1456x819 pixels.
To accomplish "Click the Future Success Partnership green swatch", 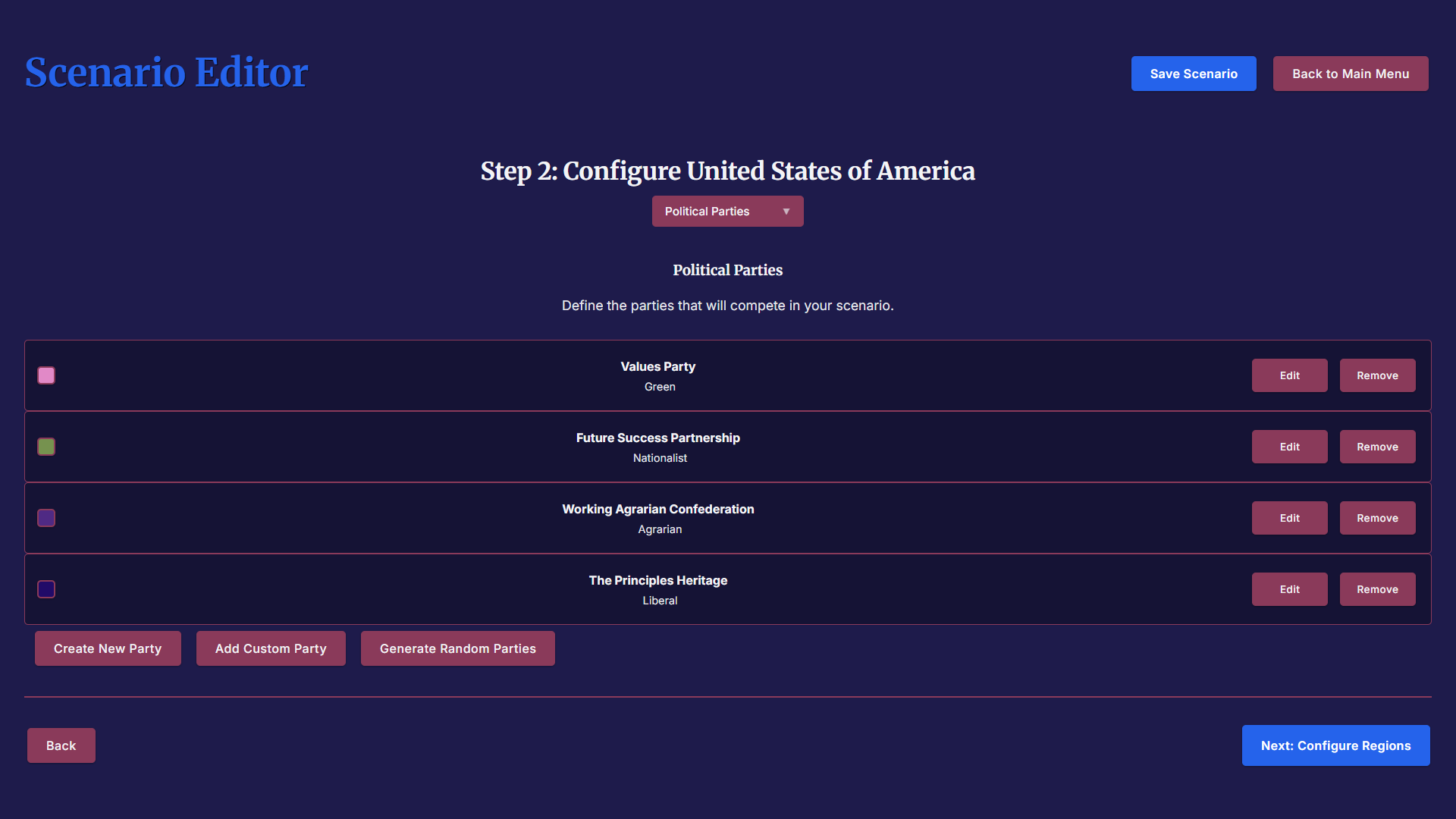I will tap(46, 447).
